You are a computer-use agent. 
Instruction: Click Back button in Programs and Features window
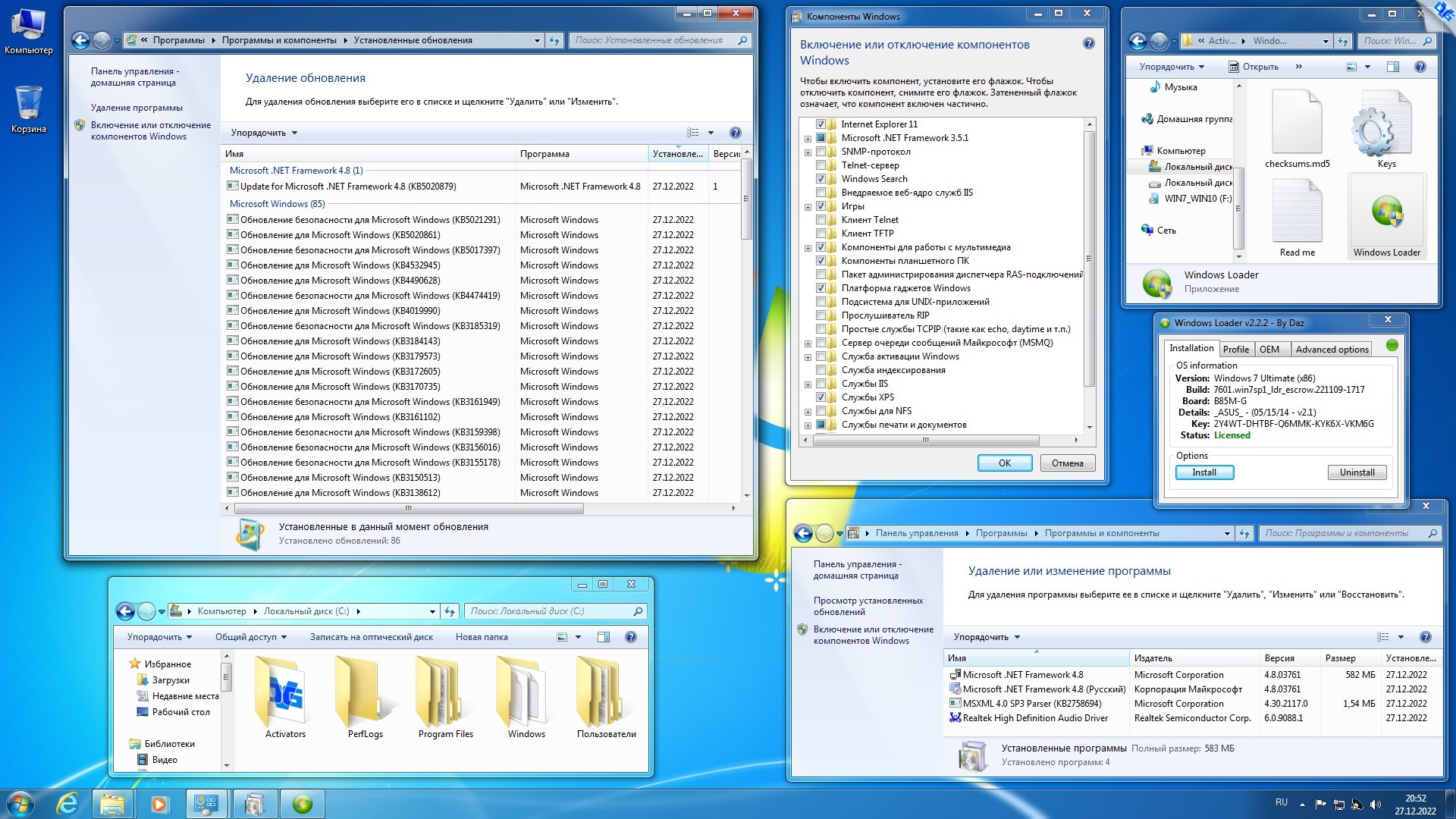[803, 533]
